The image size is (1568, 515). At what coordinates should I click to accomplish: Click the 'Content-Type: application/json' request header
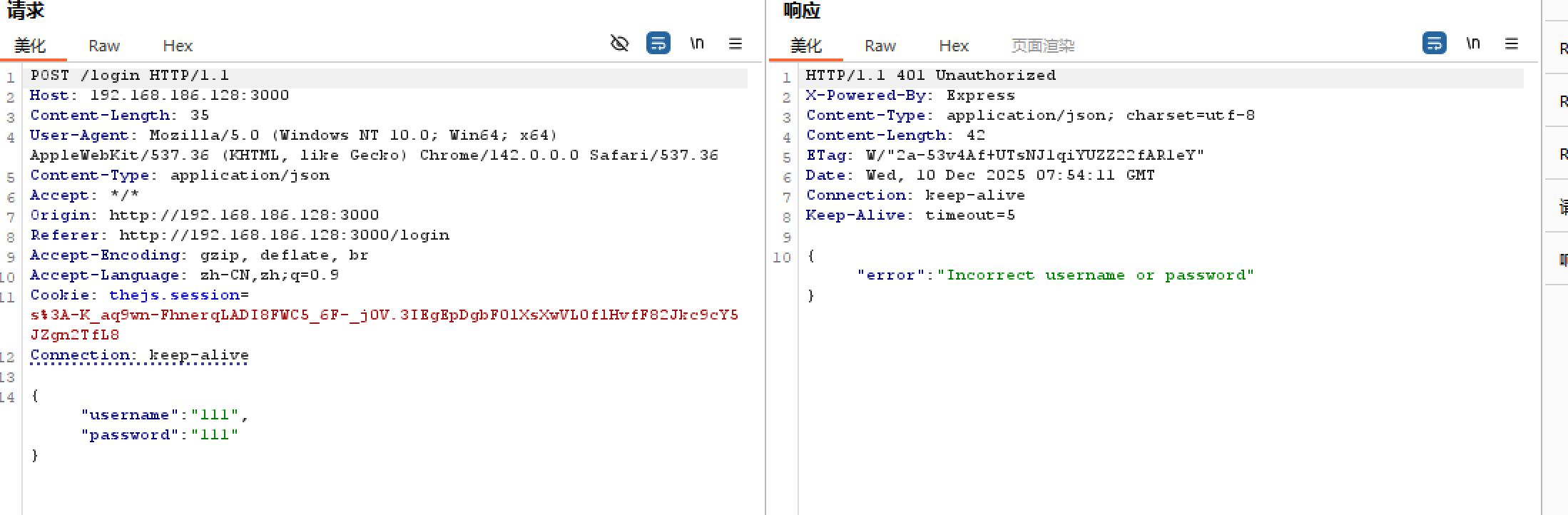pos(180,175)
